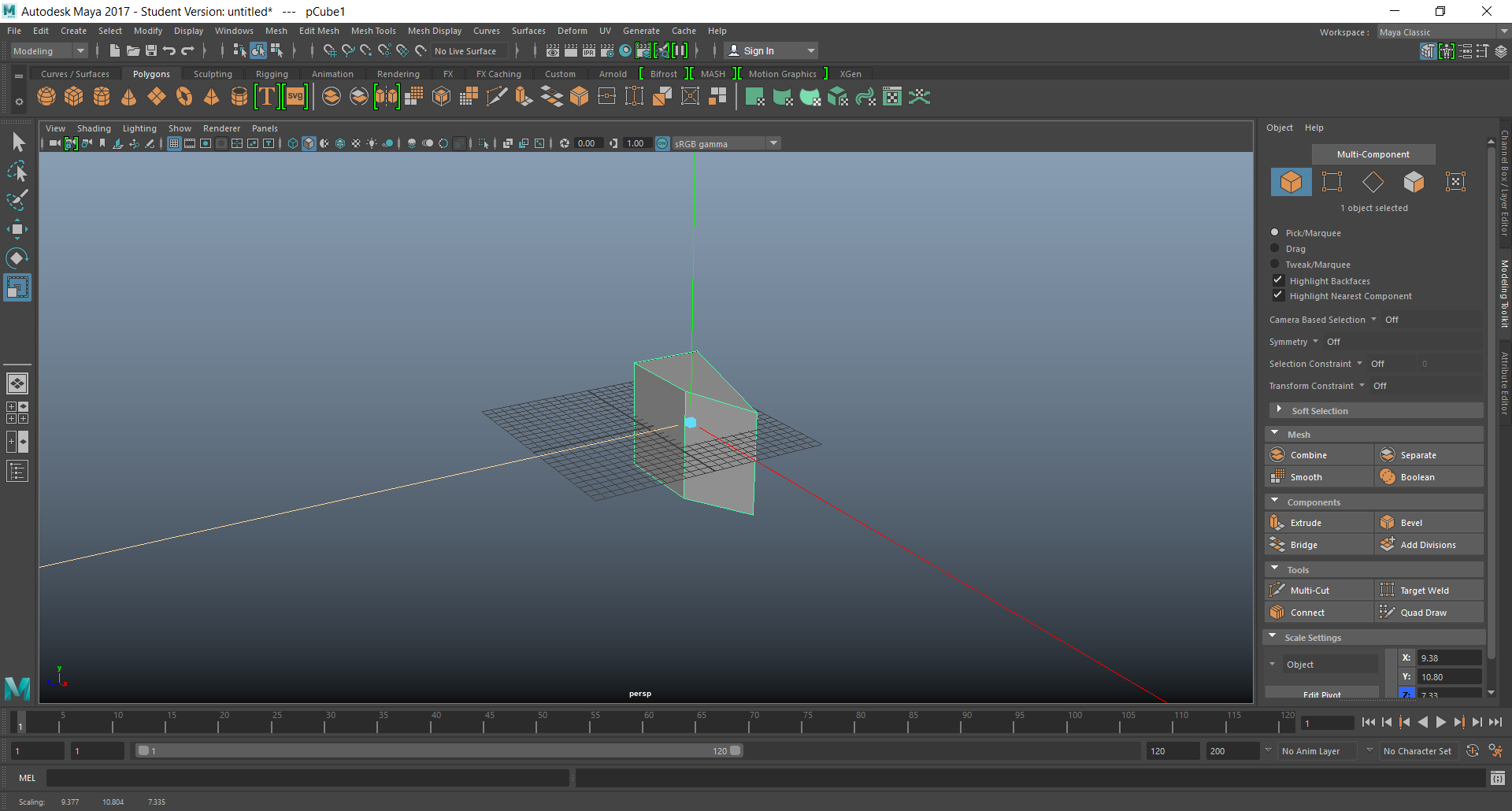Click the MEL command line input

coord(307,778)
